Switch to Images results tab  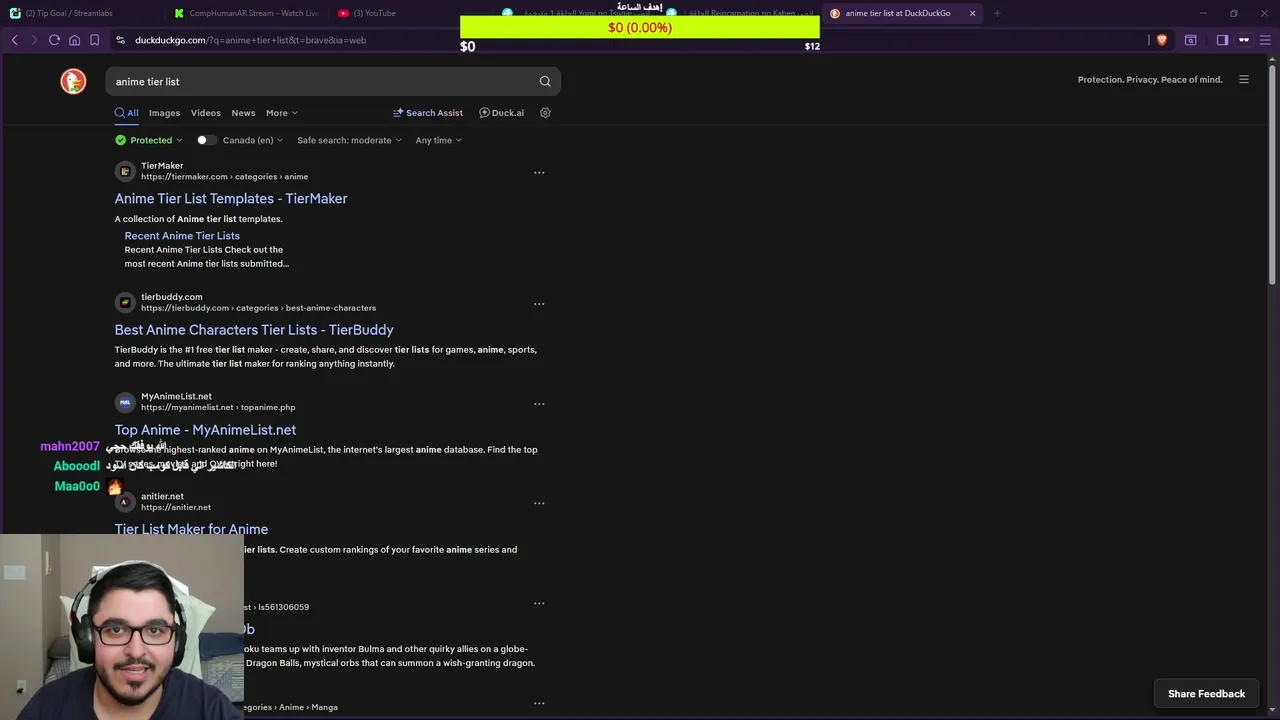point(164,113)
